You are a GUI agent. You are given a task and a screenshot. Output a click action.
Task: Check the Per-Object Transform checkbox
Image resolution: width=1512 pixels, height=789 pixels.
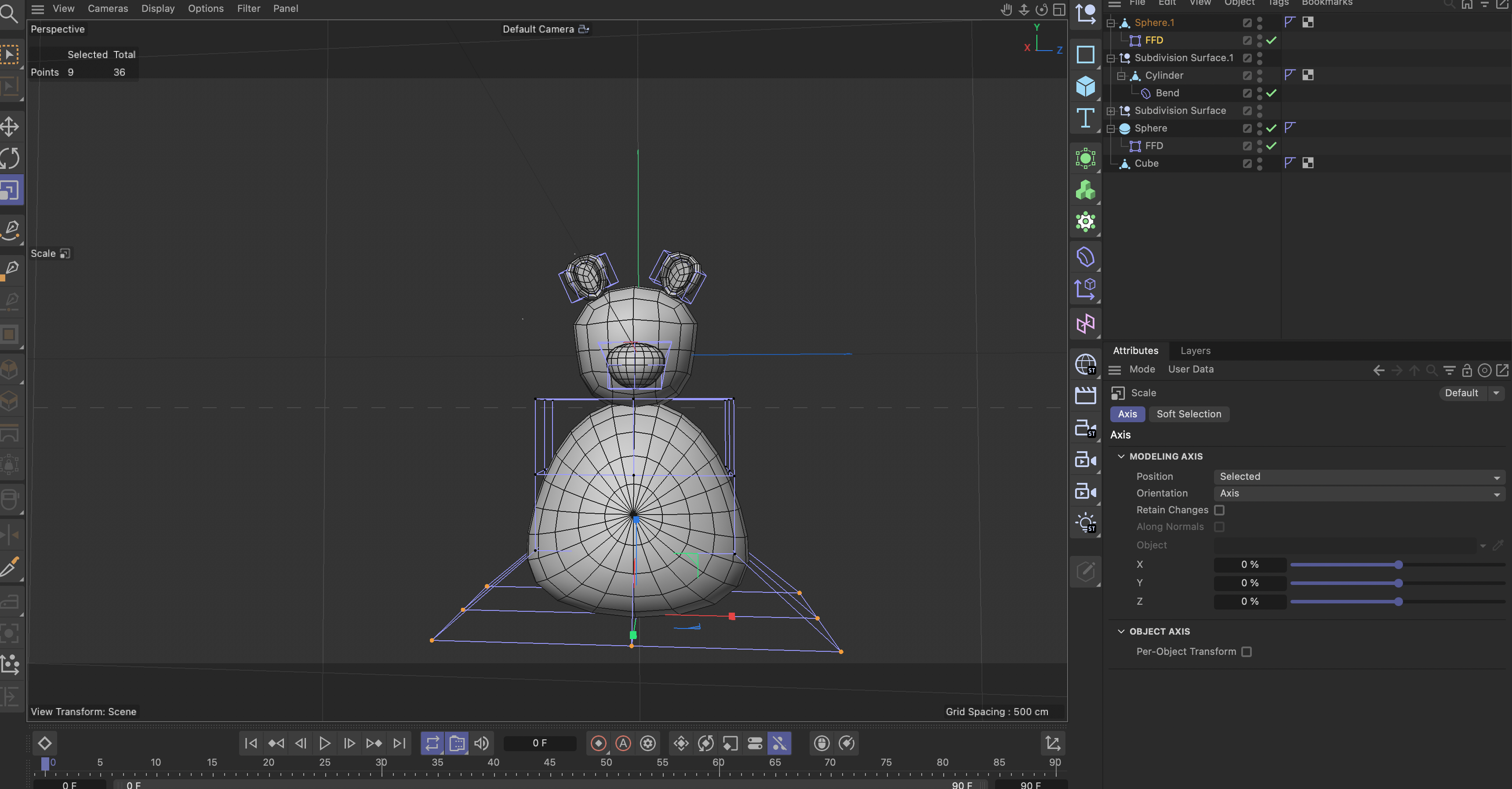pos(1246,651)
